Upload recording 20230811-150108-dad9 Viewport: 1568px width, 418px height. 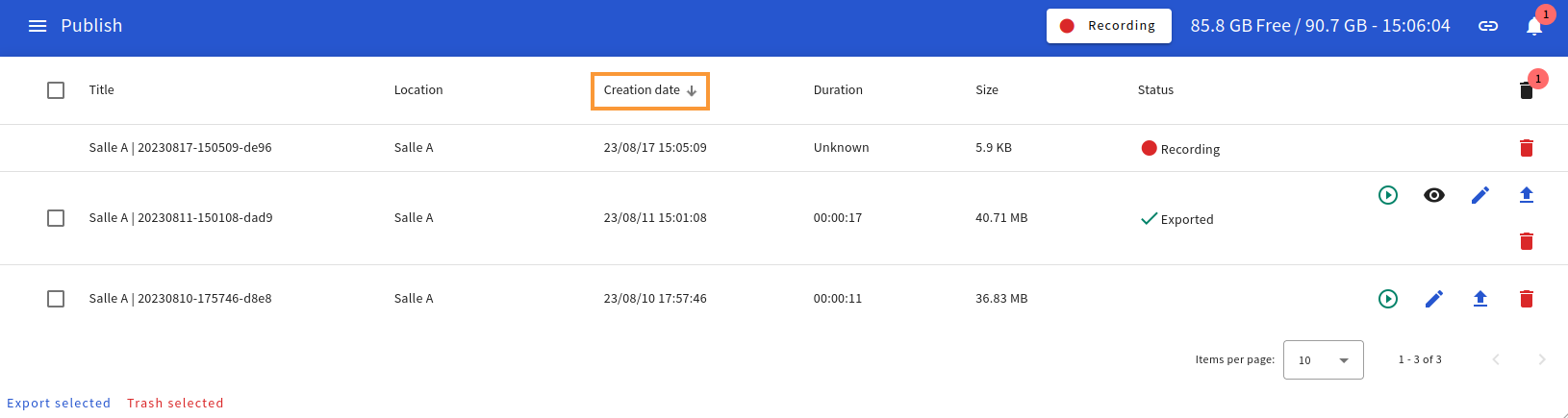click(x=1526, y=195)
